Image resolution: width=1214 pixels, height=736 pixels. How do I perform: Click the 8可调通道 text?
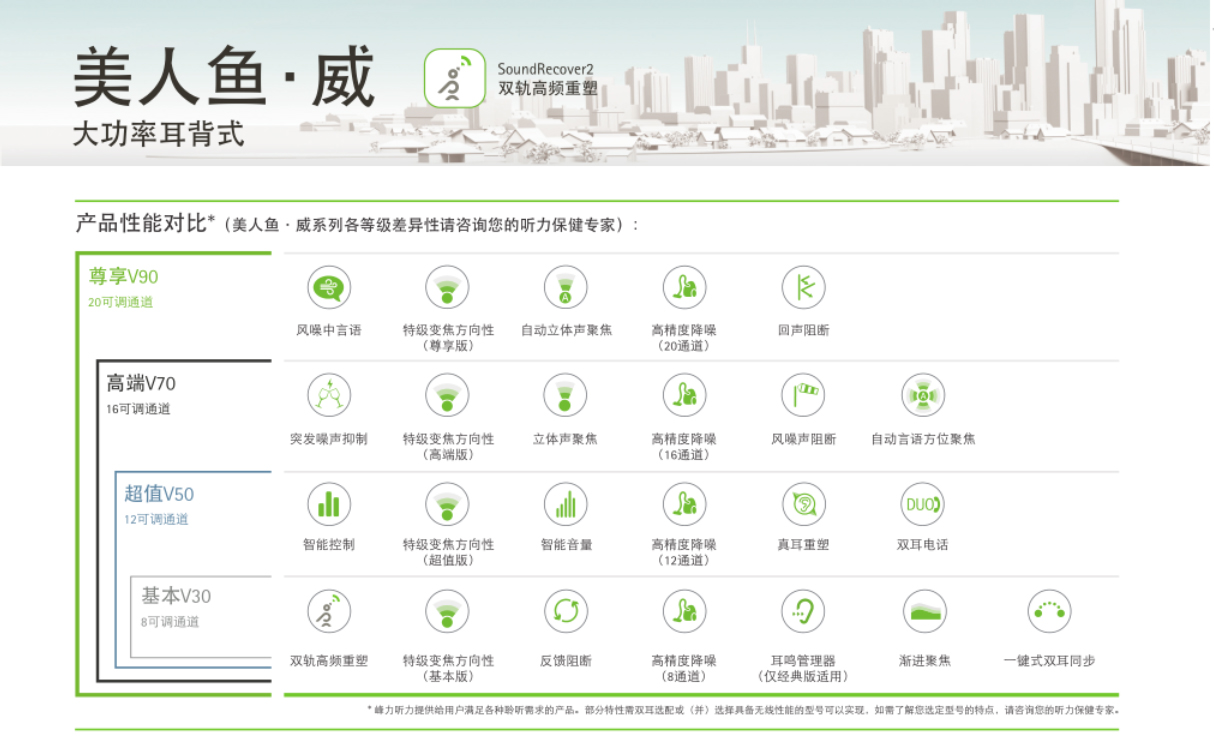[x=170, y=622]
